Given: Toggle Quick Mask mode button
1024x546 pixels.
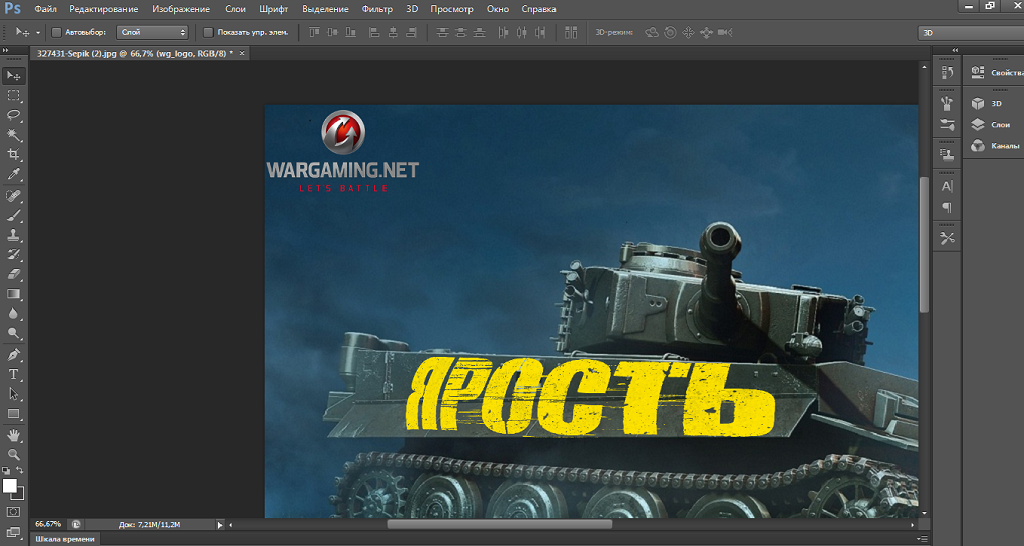Looking at the screenshot, I should 14,511.
